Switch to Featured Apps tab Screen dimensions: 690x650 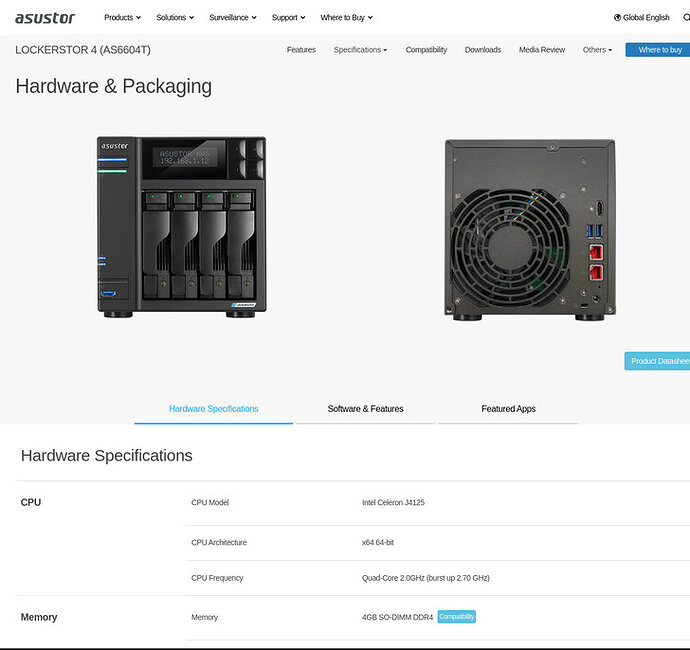point(508,409)
